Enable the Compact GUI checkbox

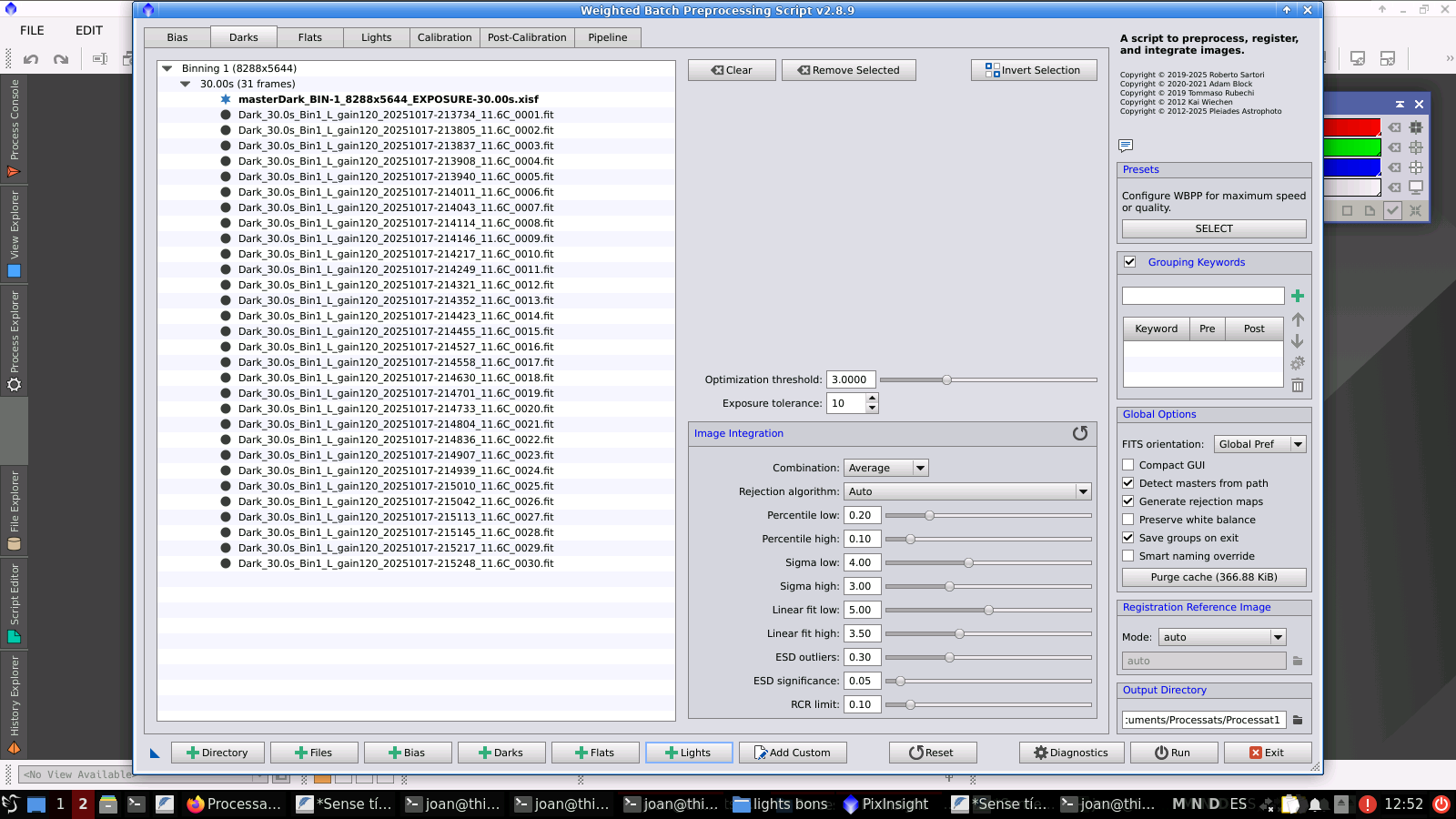pyautogui.click(x=1128, y=465)
